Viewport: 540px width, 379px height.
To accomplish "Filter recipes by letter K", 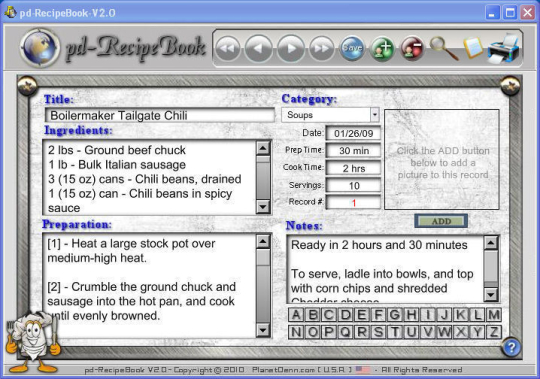I will click(461, 315).
